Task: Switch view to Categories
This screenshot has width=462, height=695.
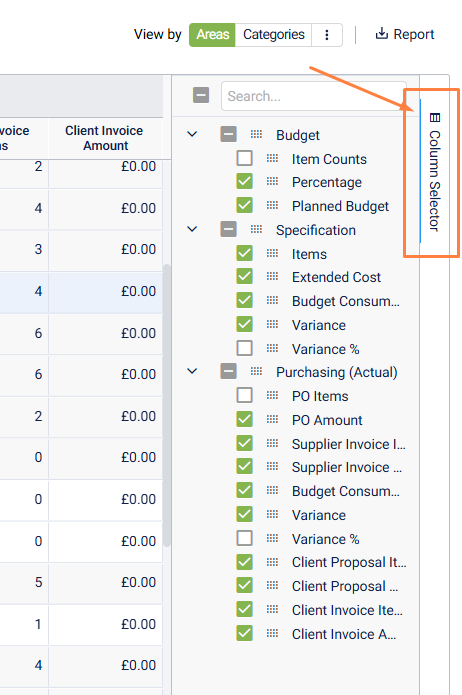Action: [x=274, y=35]
